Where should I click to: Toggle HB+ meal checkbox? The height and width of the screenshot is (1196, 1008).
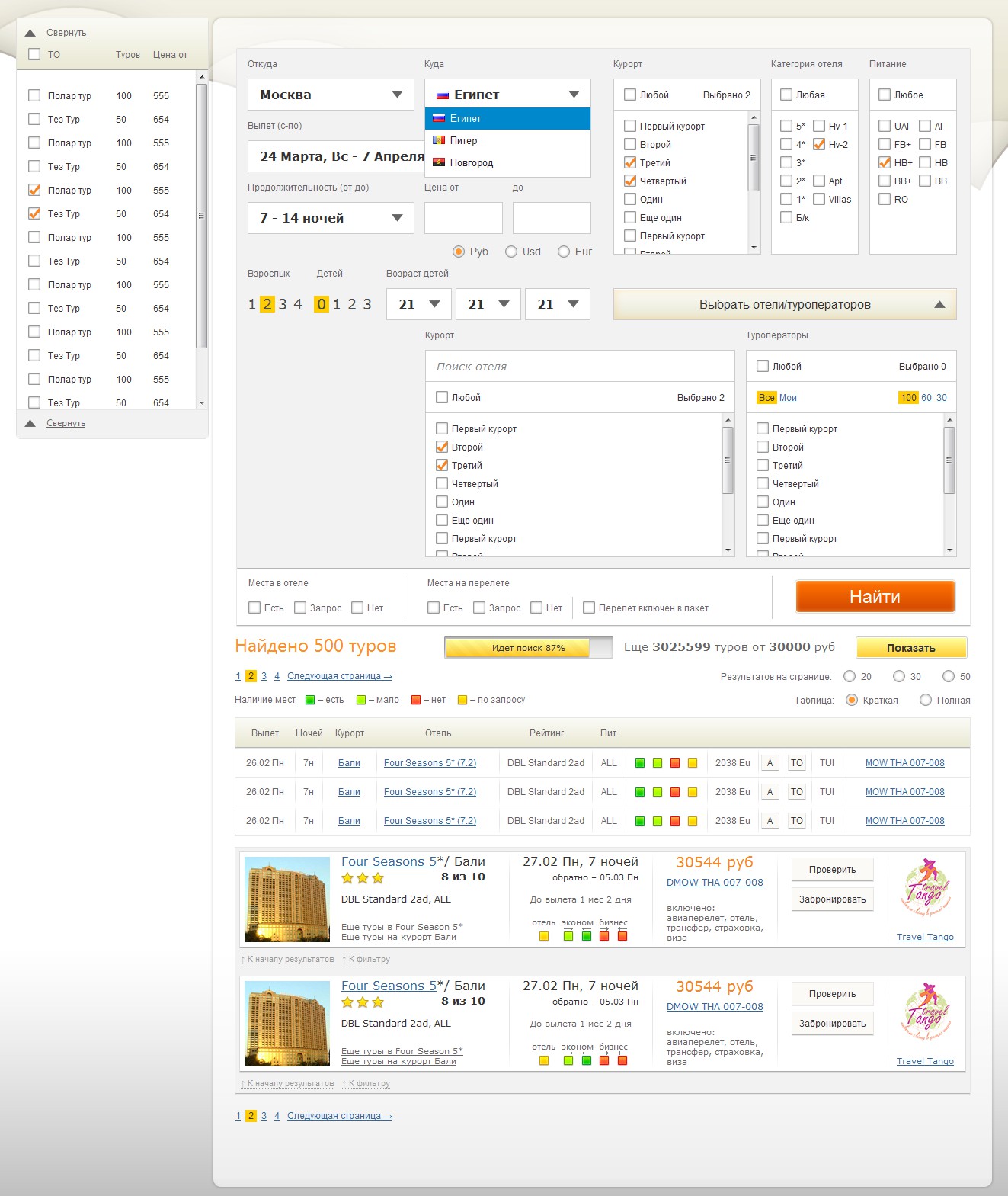885,162
